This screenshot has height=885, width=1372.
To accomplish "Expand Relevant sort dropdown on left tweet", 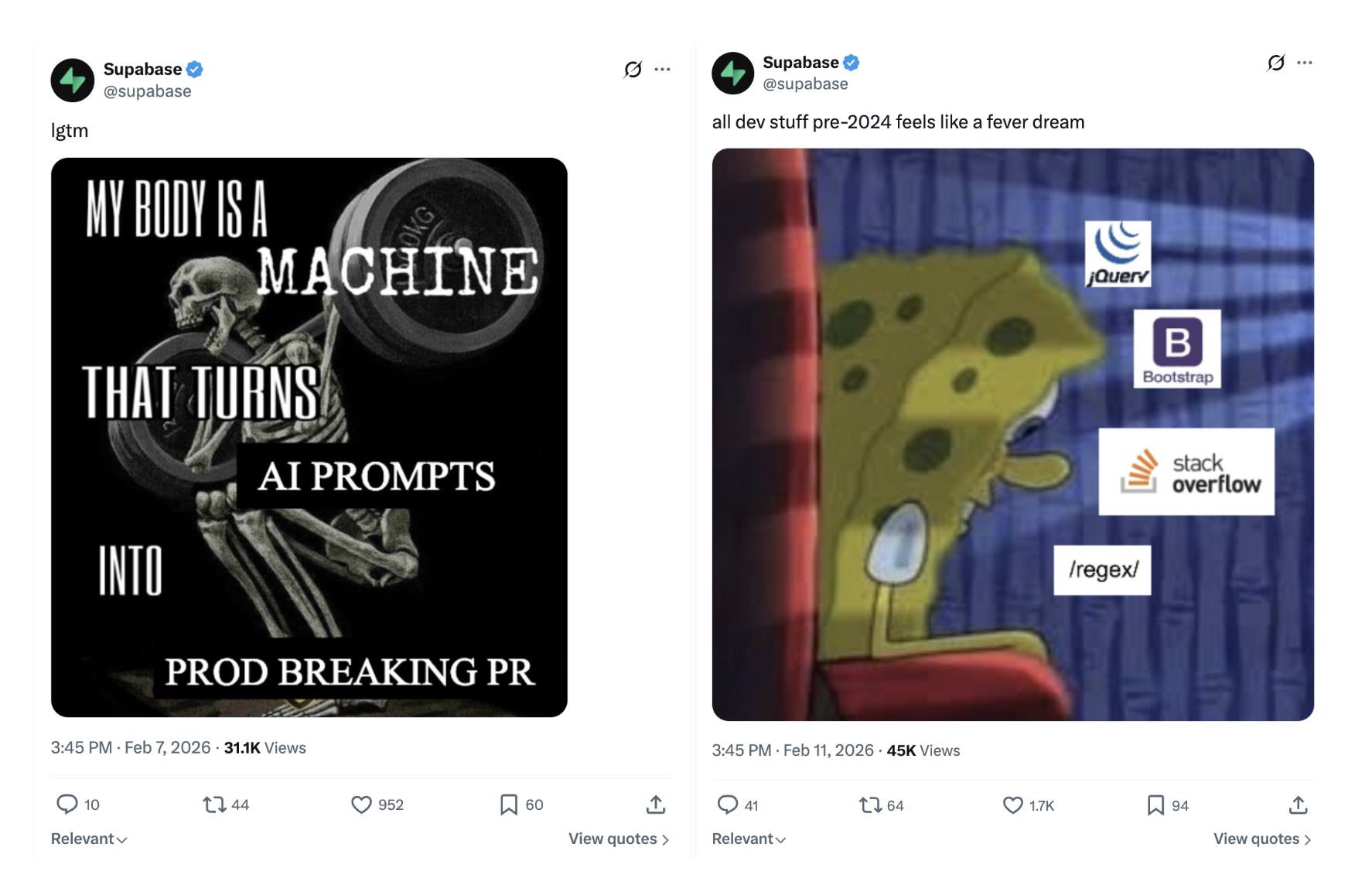I will (88, 839).
